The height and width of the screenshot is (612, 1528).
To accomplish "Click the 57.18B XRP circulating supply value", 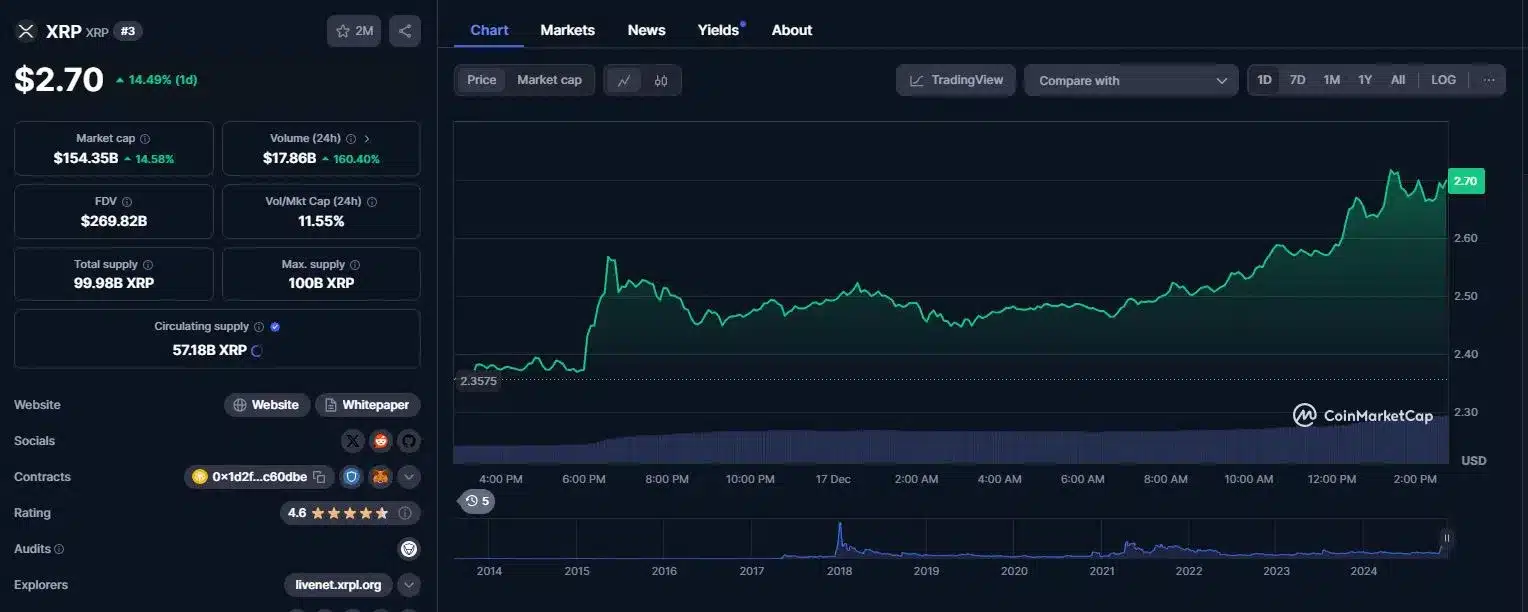I will tap(209, 350).
